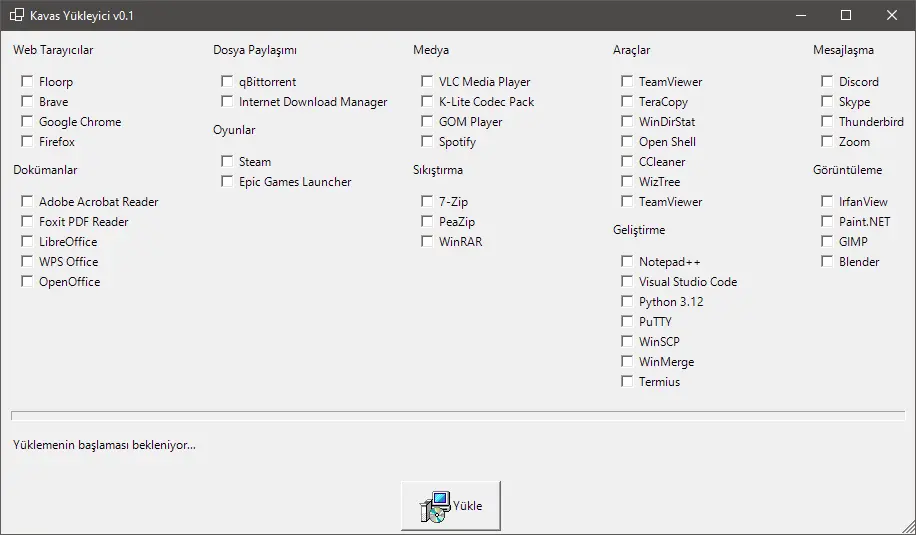
Task: Enable Visual Studio Code checkbox
Action: [627, 281]
